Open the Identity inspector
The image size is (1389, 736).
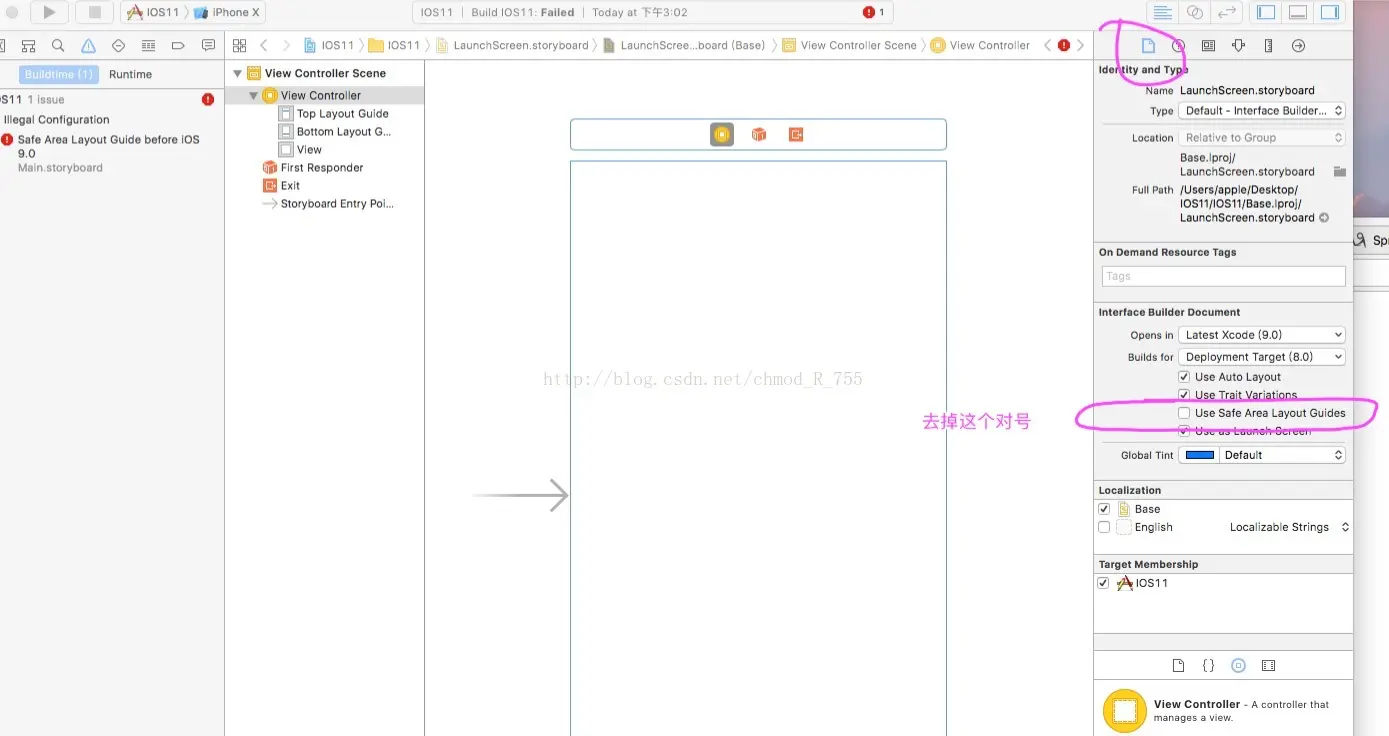(x=1208, y=46)
